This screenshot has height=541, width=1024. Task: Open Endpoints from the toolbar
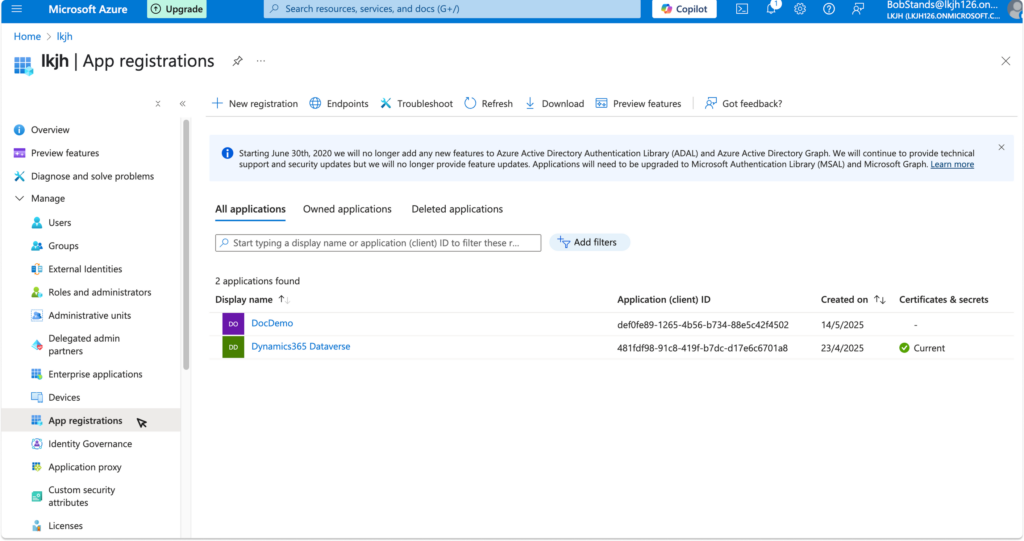tap(339, 104)
